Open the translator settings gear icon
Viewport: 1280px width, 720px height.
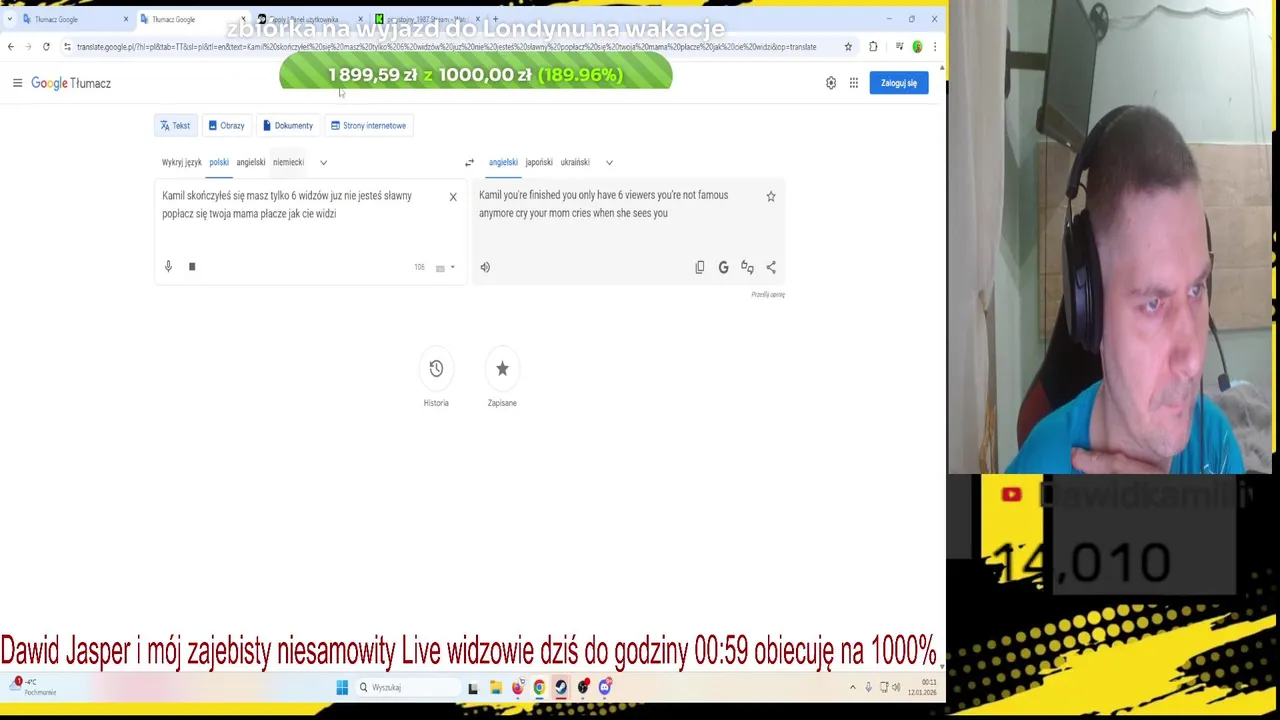click(830, 83)
